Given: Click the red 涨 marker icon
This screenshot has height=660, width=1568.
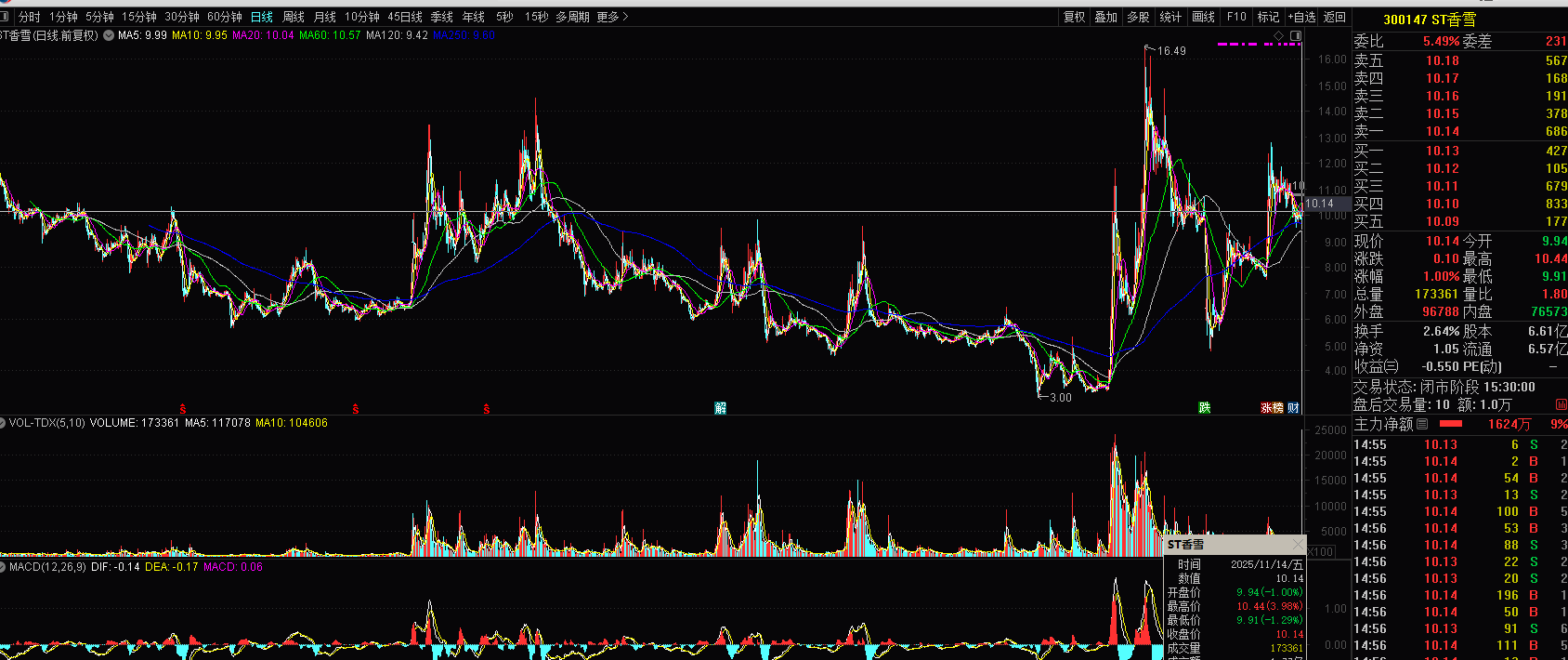Looking at the screenshot, I should click(x=1266, y=408).
